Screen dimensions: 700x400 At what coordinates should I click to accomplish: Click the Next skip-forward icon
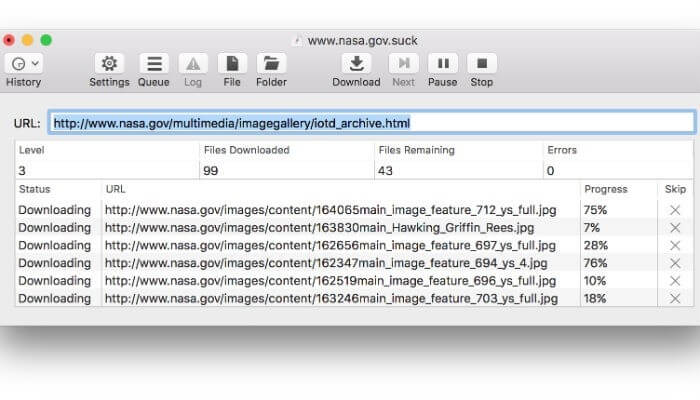pos(404,64)
